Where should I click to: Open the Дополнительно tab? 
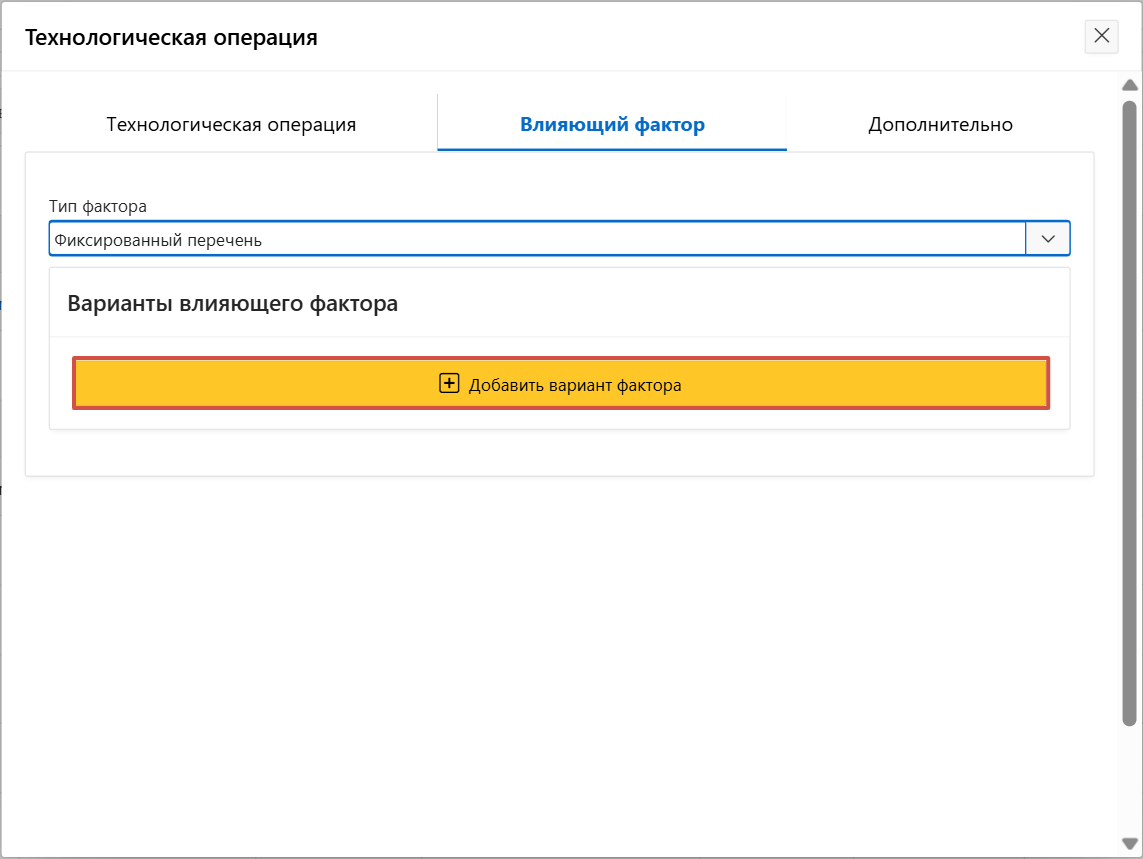940,125
